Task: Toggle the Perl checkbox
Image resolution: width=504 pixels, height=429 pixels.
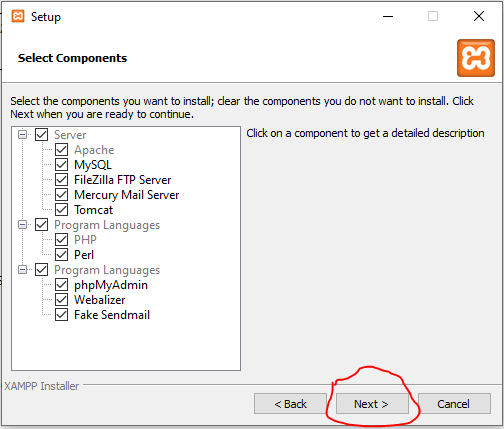Action: tap(62, 255)
